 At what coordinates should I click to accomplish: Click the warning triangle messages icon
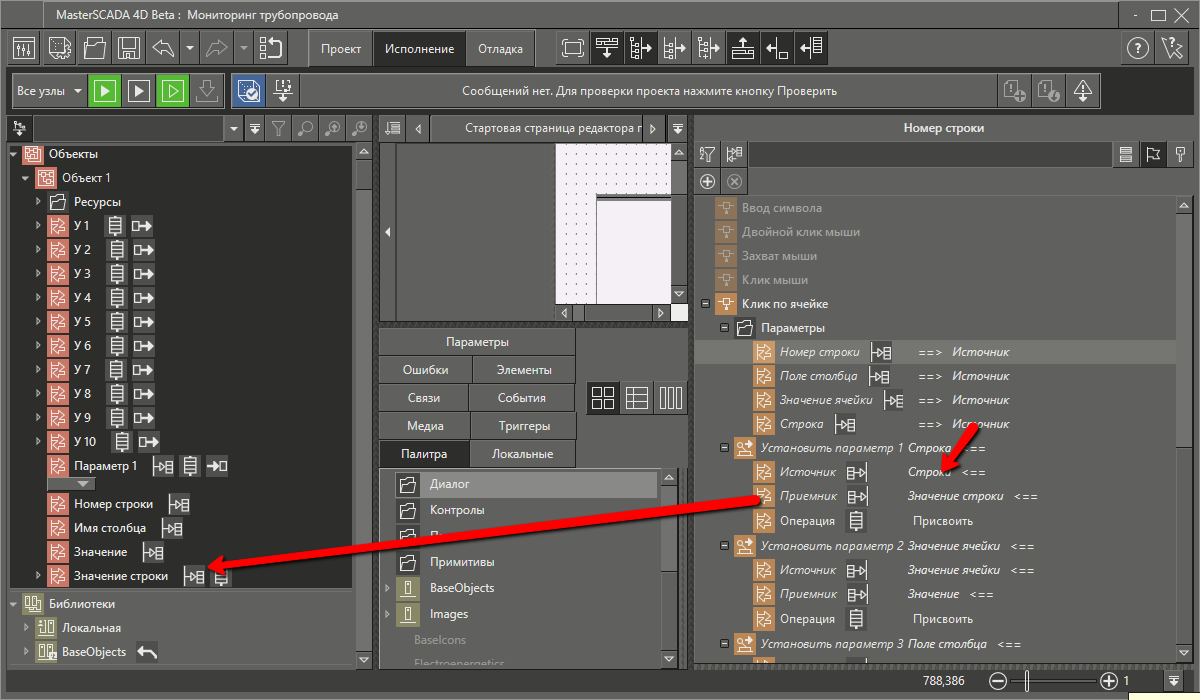coord(1083,91)
